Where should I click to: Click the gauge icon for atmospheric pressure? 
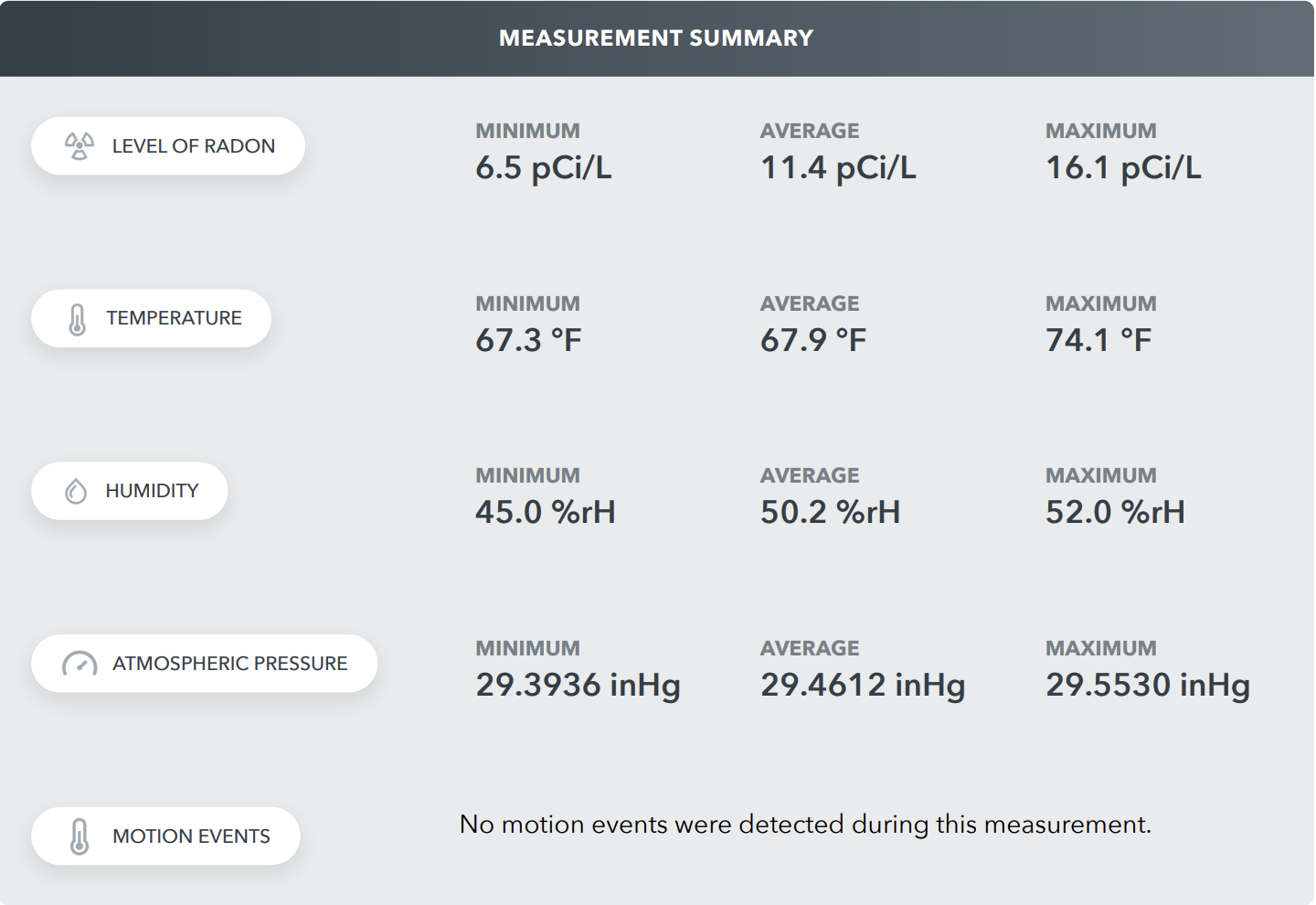pos(80,664)
